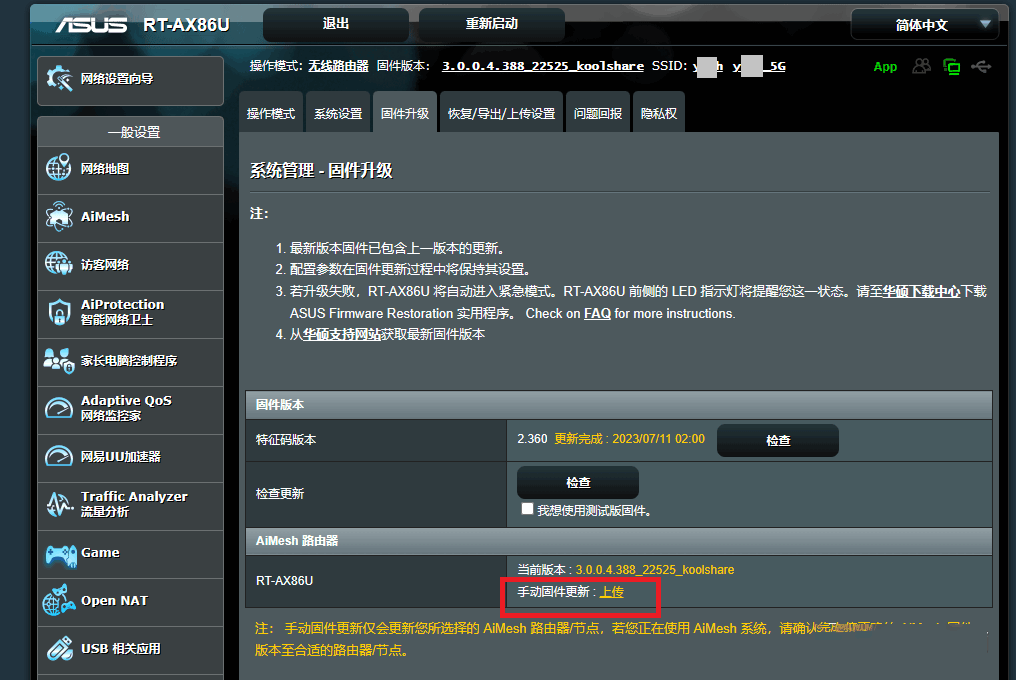The width and height of the screenshot is (1016, 680).
Task: Click the 退出 logout button
Action: click(x=336, y=24)
